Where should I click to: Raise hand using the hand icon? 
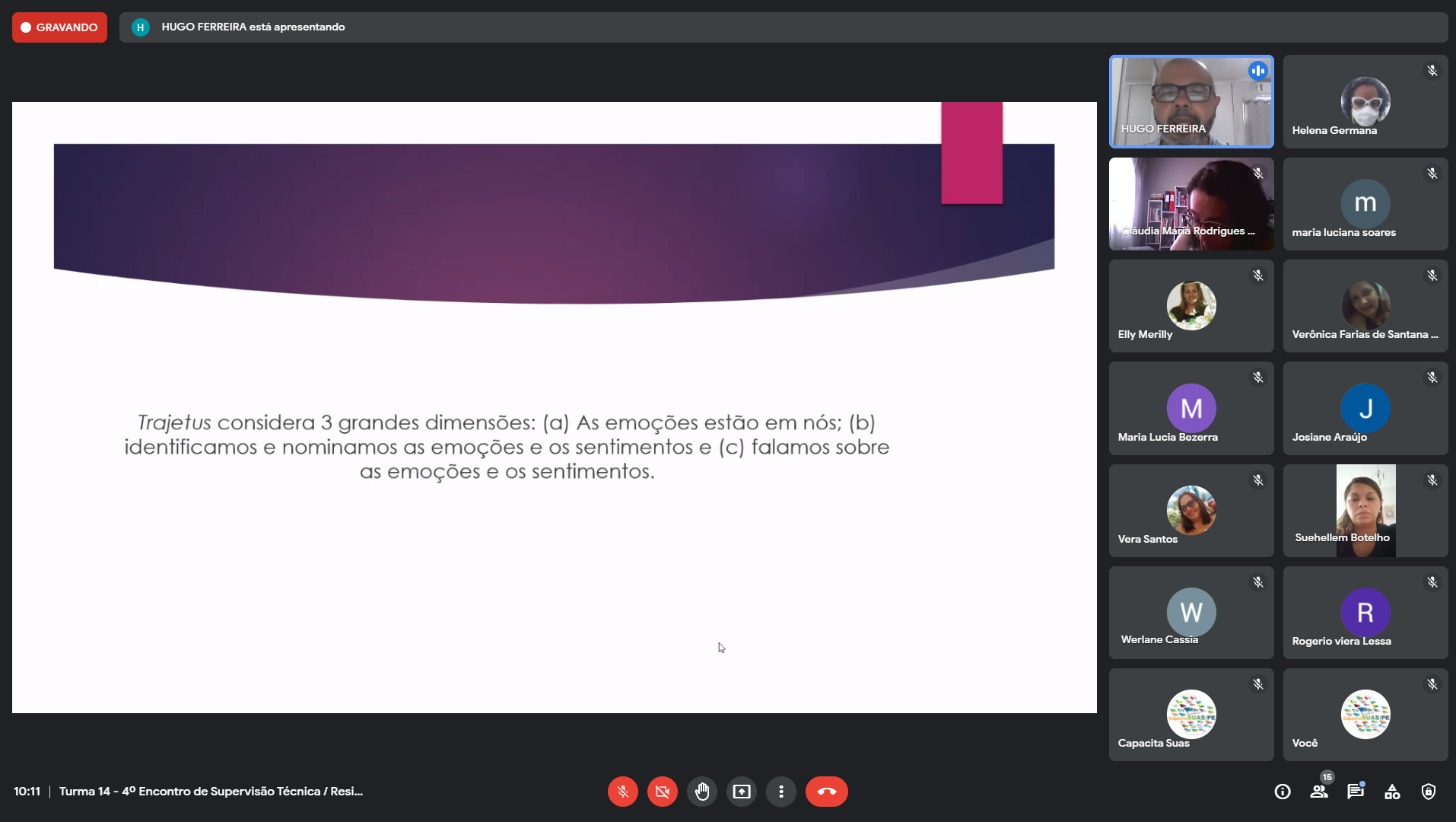pos(701,792)
